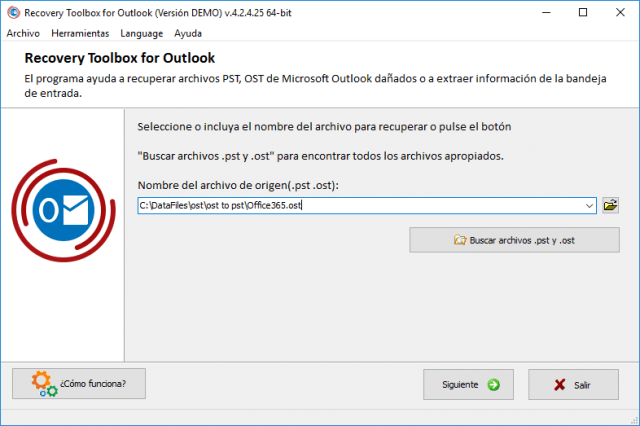The image size is (640, 426).
Task: Click the window resize grip corner
Action: pos(634,421)
